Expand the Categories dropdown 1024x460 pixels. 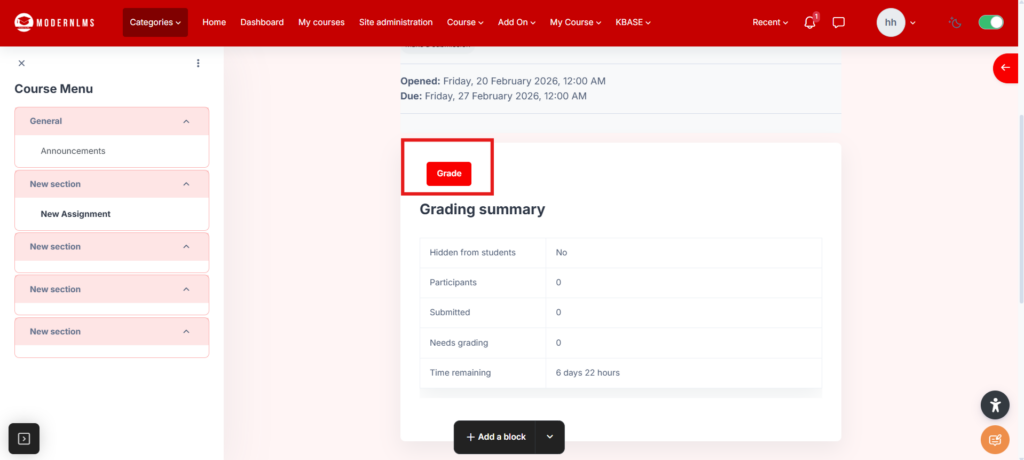pyautogui.click(x=155, y=22)
